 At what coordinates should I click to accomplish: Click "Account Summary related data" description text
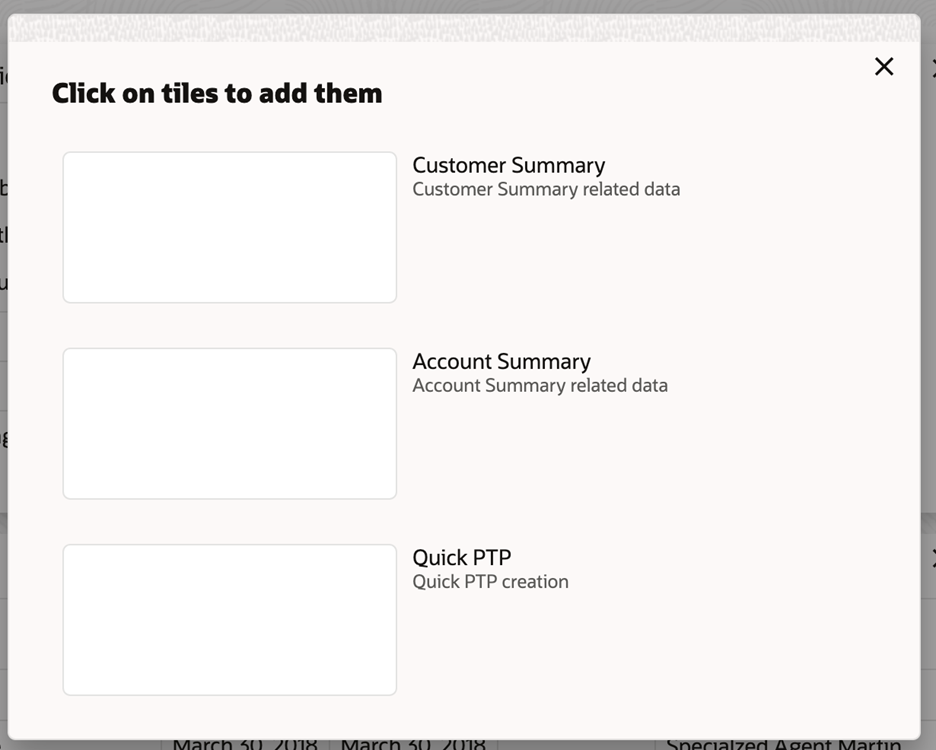click(540, 386)
